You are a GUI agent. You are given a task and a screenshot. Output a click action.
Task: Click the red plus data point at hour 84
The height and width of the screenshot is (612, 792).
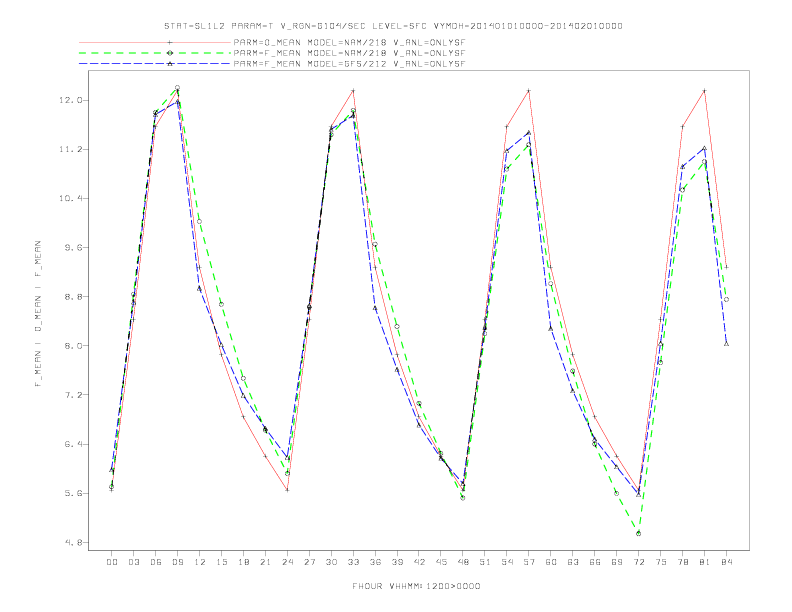tap(726, 267)
